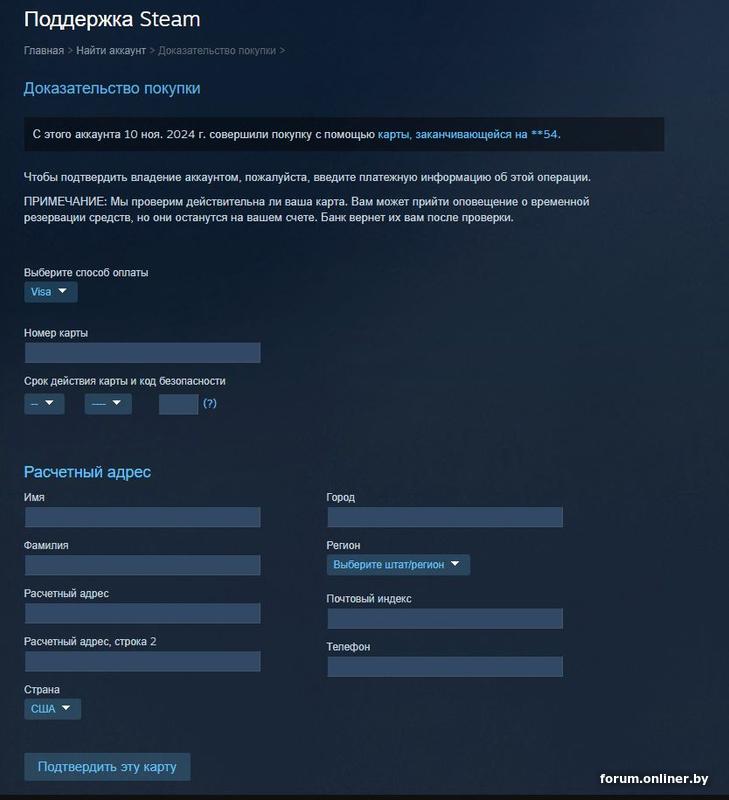This screenshot has width=729, height=800.
Task: Open the Visa payment method dropdown
Action: [x=51, y=292]
